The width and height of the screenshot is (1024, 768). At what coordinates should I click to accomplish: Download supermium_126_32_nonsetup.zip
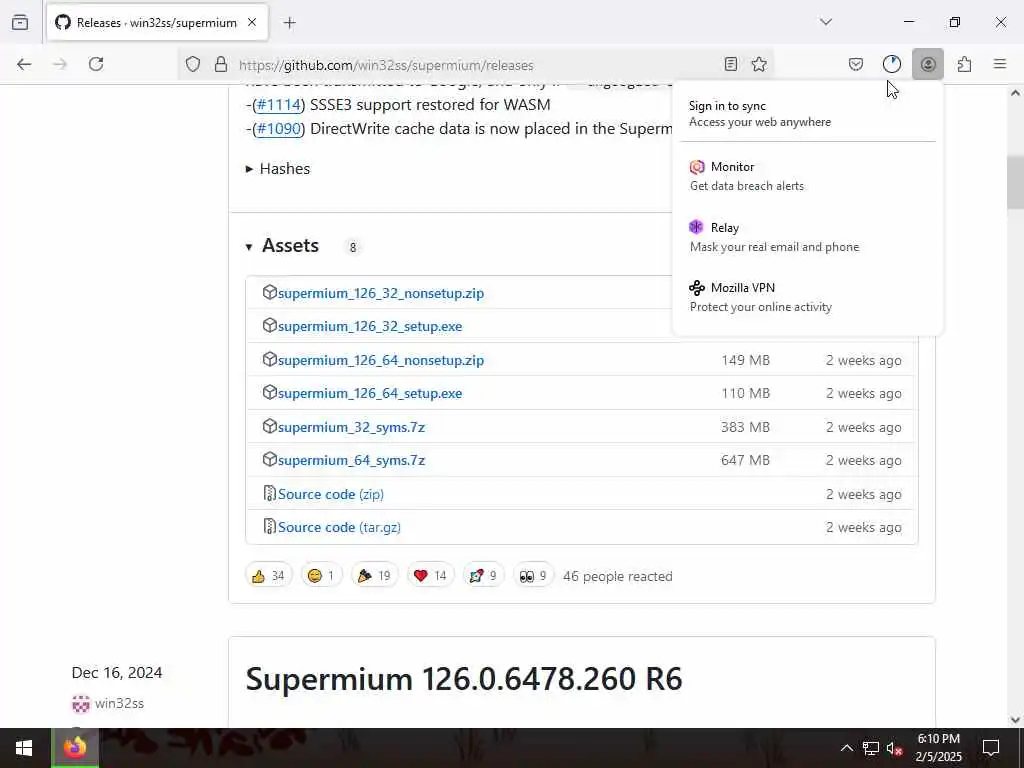pos(381,293)
